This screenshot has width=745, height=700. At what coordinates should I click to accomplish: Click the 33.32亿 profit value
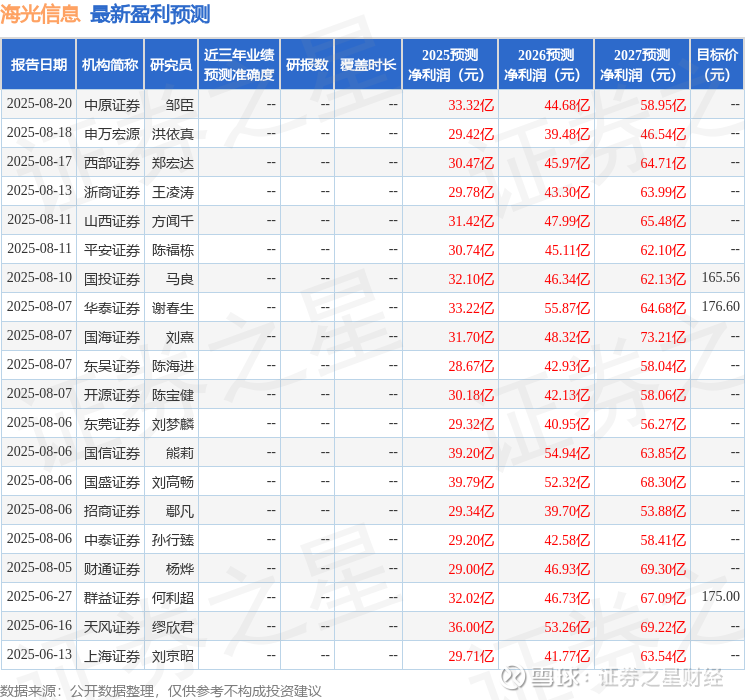coord(471,105)
